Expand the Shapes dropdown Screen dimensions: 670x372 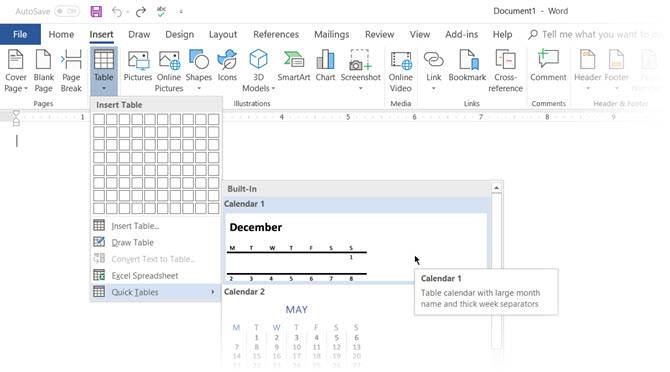coord(199,88)
